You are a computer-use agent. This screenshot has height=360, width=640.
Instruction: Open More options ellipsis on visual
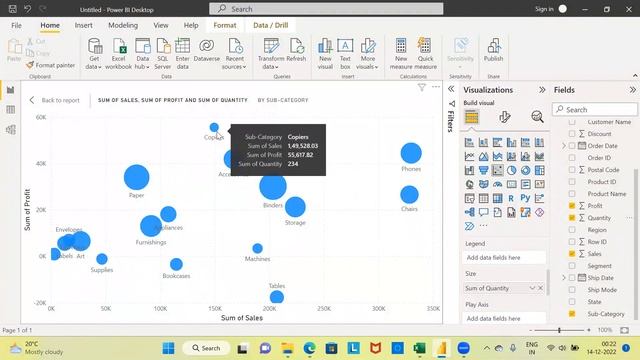pos(436,87)
